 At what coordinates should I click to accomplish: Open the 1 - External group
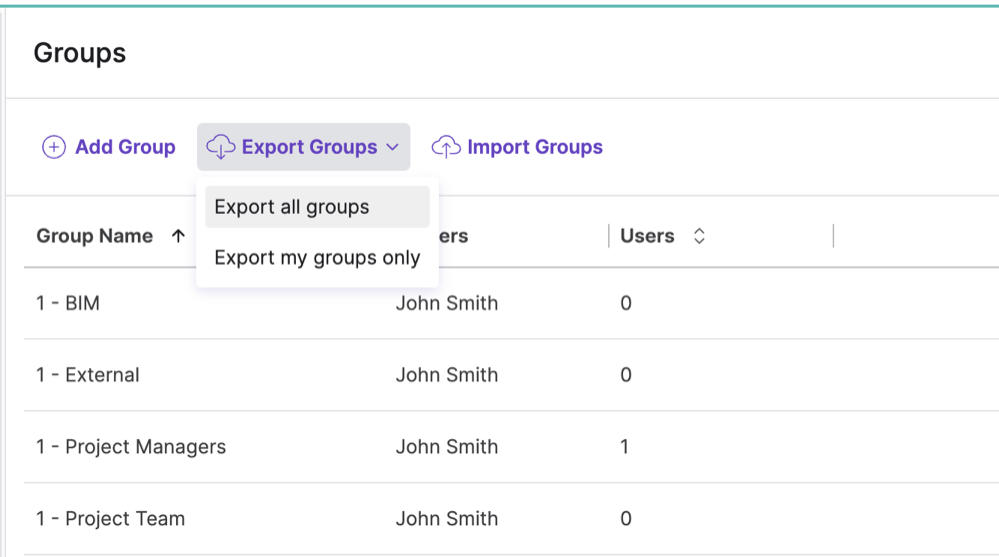point(88,375)
